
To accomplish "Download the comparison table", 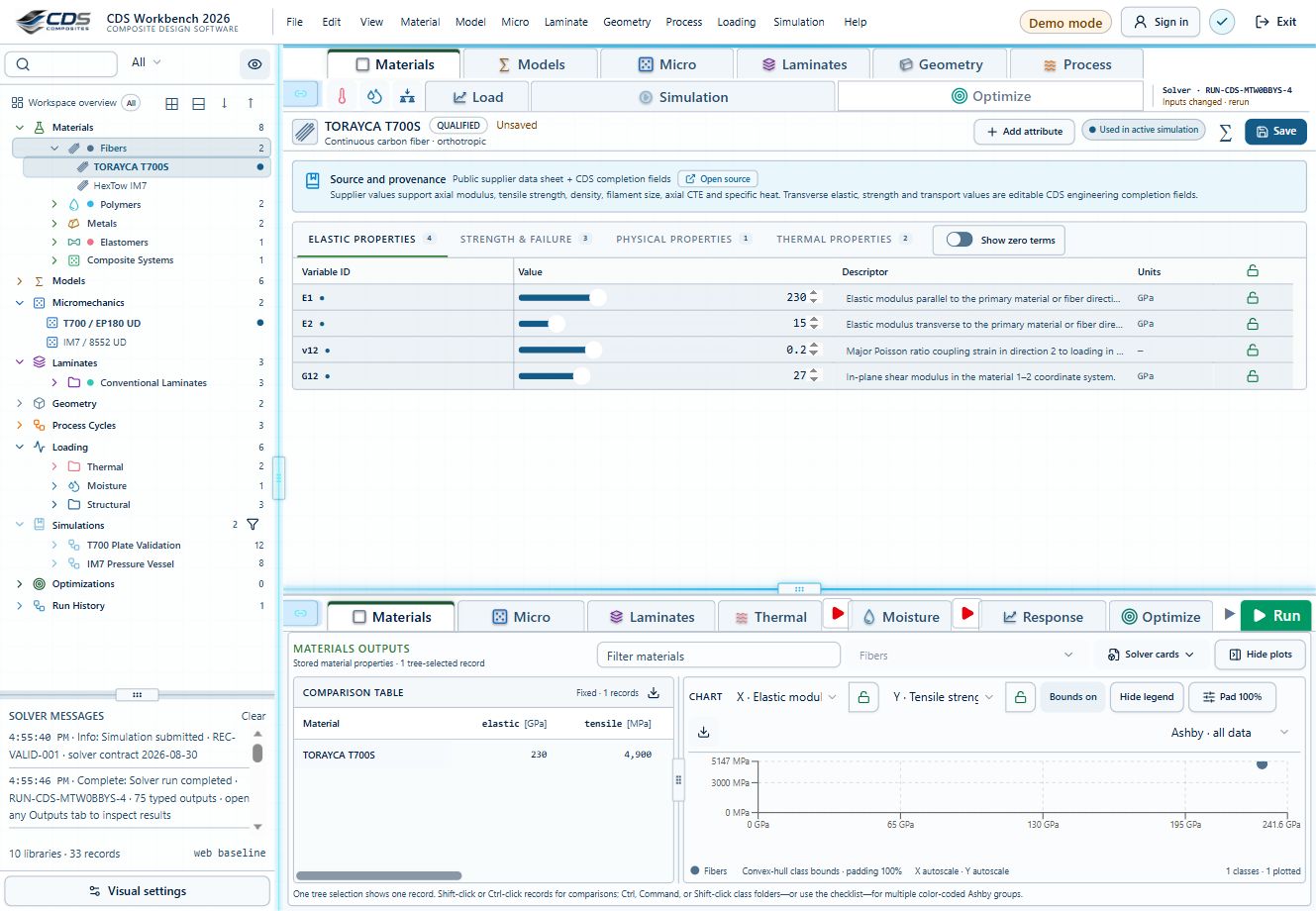I will [x=654, y=693].
